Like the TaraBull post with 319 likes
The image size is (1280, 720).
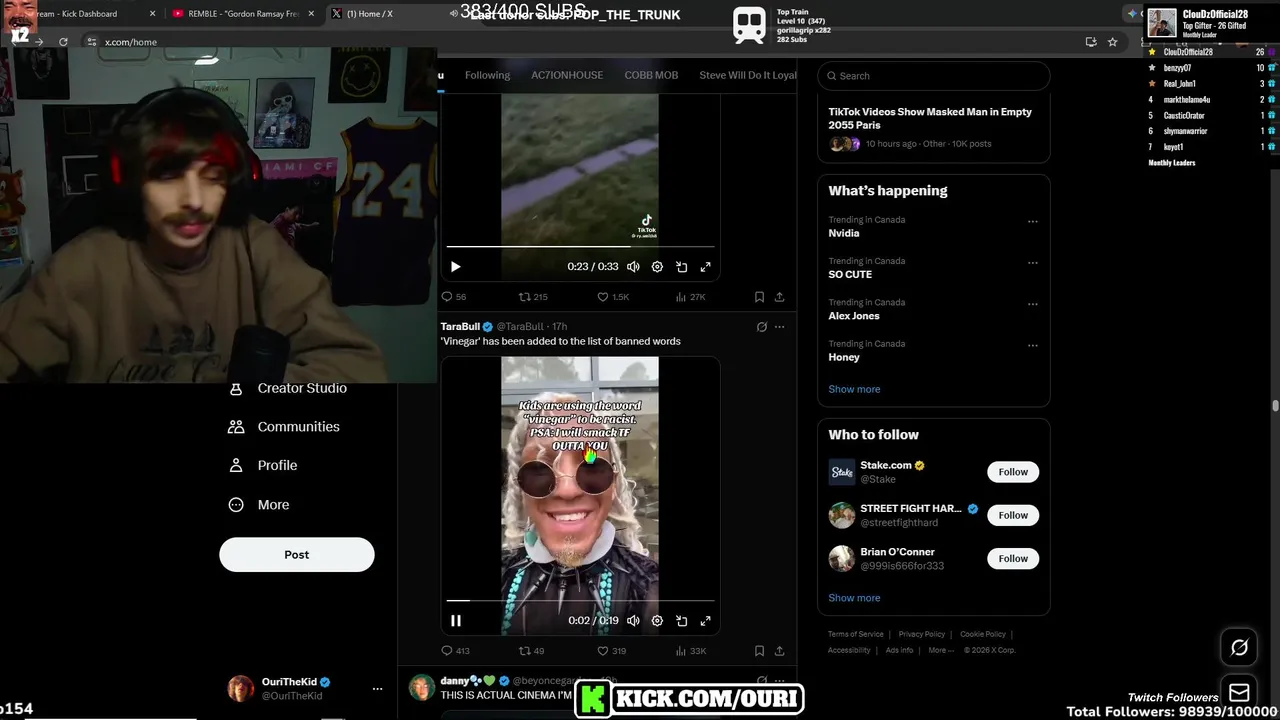tap(611, 651)
